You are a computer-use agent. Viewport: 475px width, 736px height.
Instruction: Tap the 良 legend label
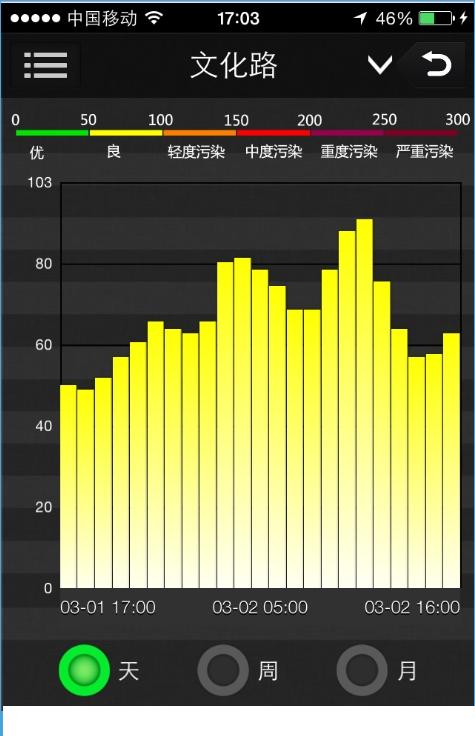(114, 152)
